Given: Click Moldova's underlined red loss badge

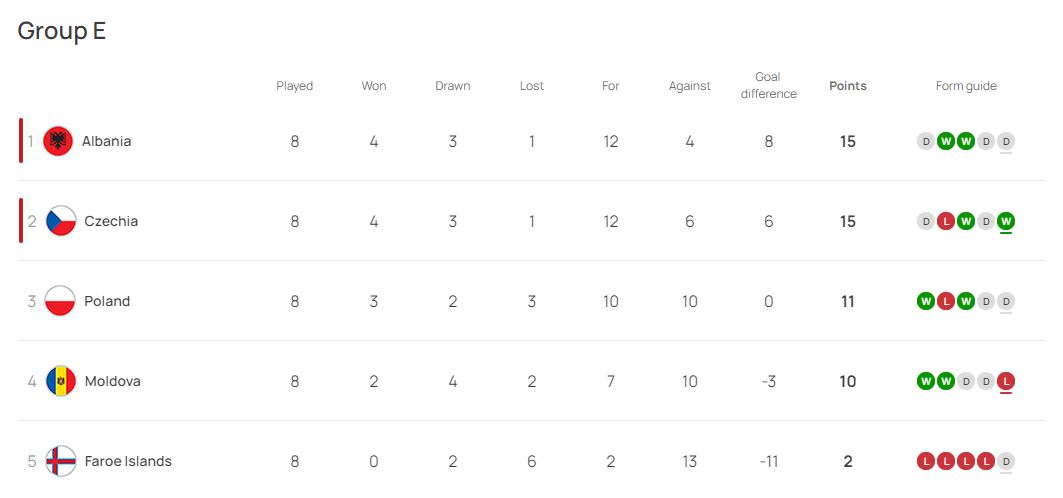Looking at the screenshot, I should [1006, 381].
